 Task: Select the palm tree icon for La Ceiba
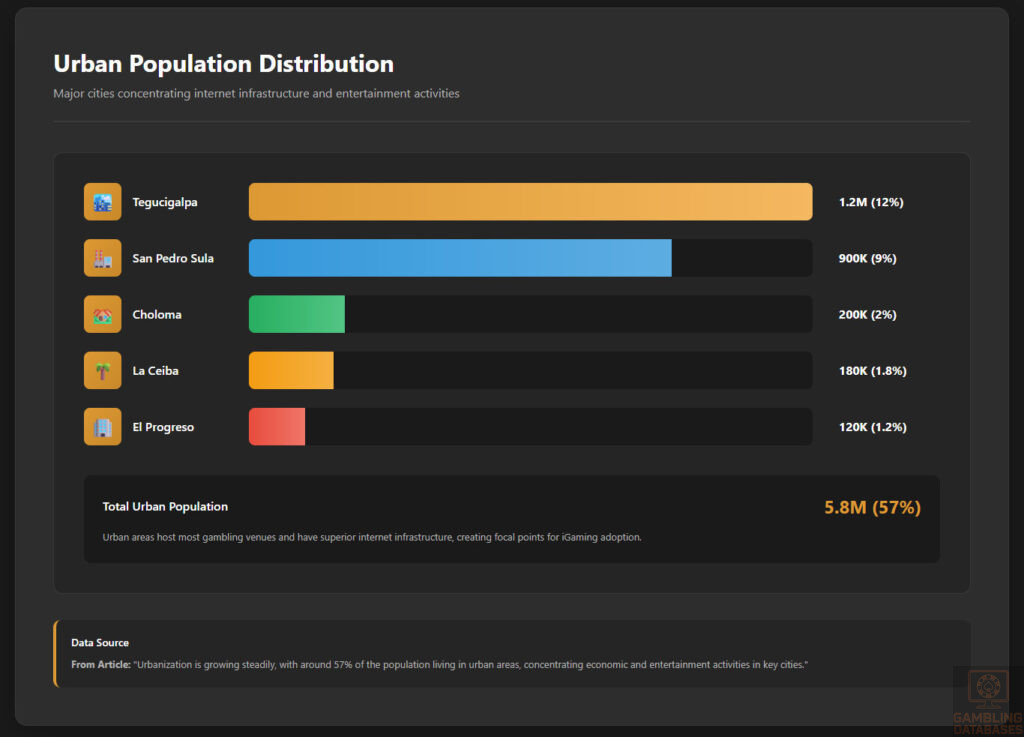pos(102,370)
